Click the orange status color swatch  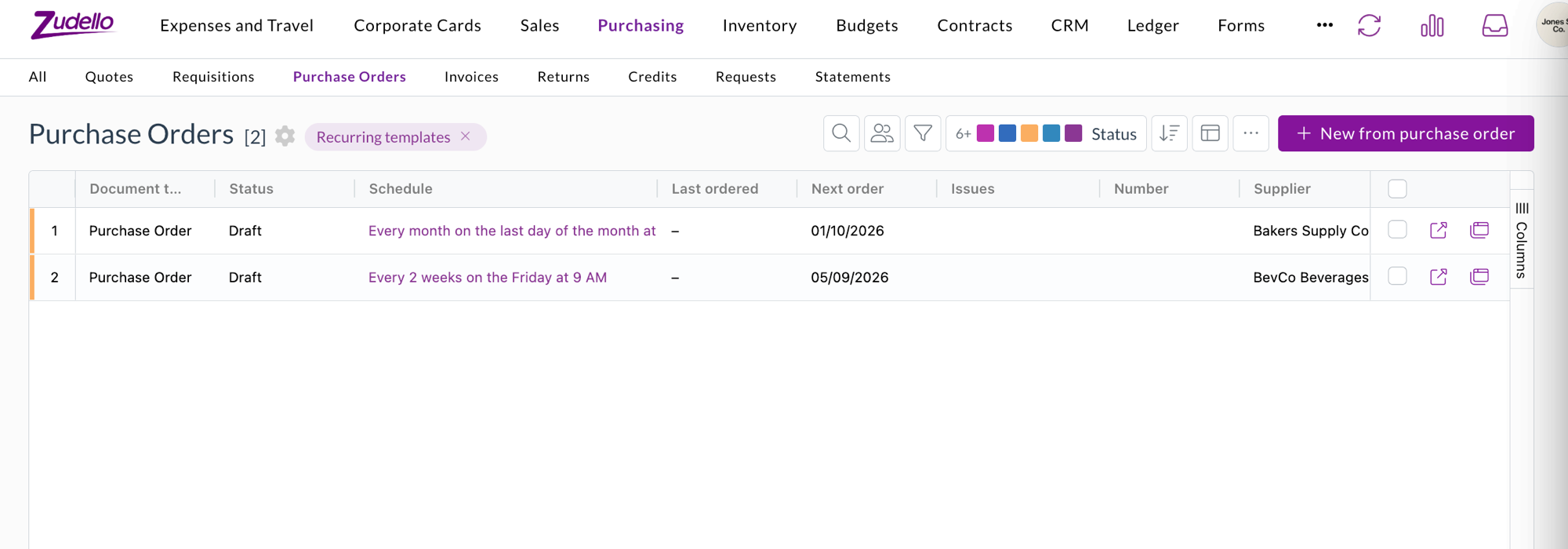point(1029,133)
